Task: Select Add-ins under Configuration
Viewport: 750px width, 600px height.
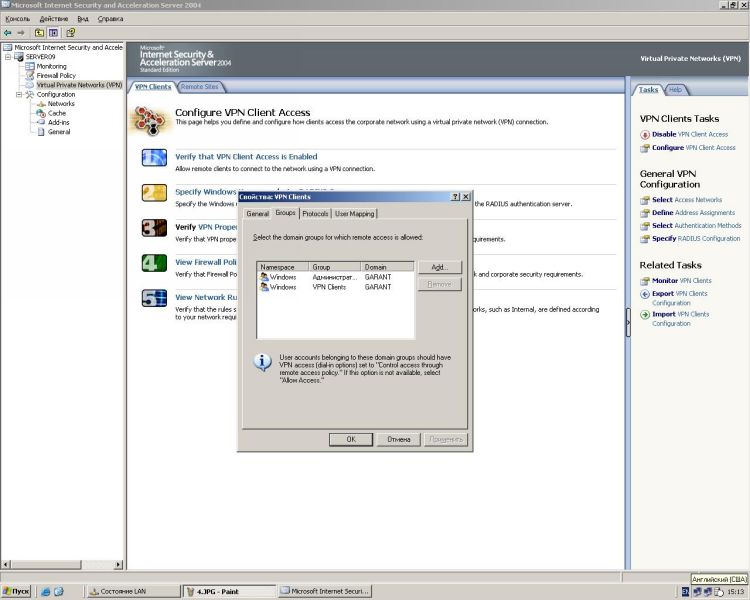Action: 58,122
